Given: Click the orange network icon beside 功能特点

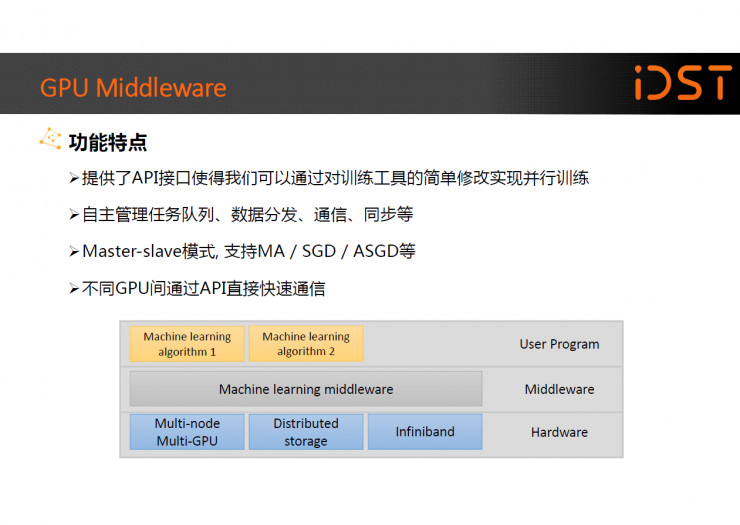Looking at the screenshot, I should coord(50,139).
